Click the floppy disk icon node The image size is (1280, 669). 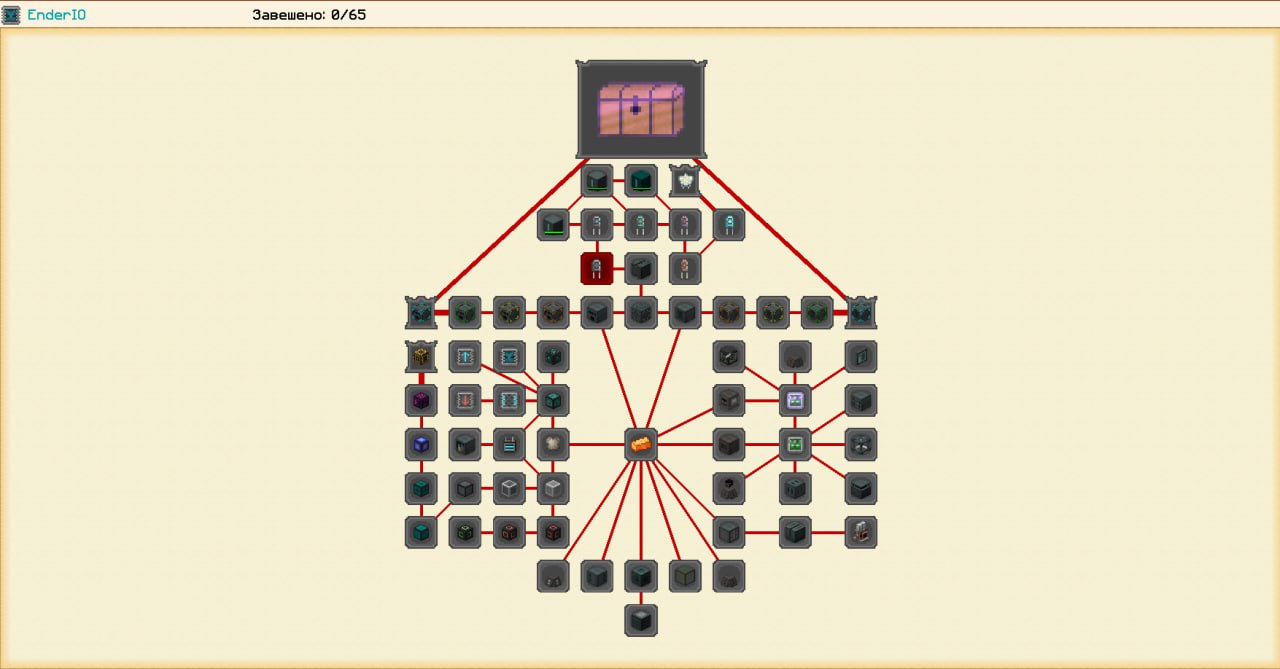509,444
